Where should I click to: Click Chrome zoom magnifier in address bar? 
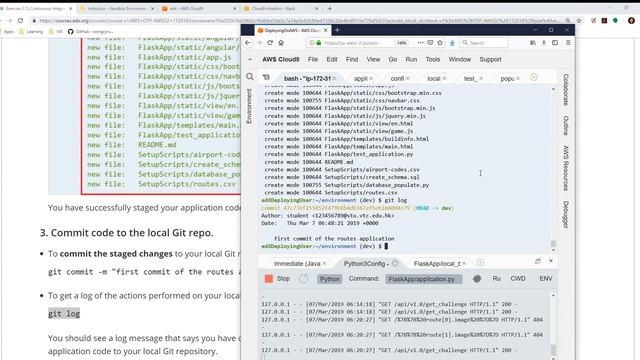coord(568,20)
